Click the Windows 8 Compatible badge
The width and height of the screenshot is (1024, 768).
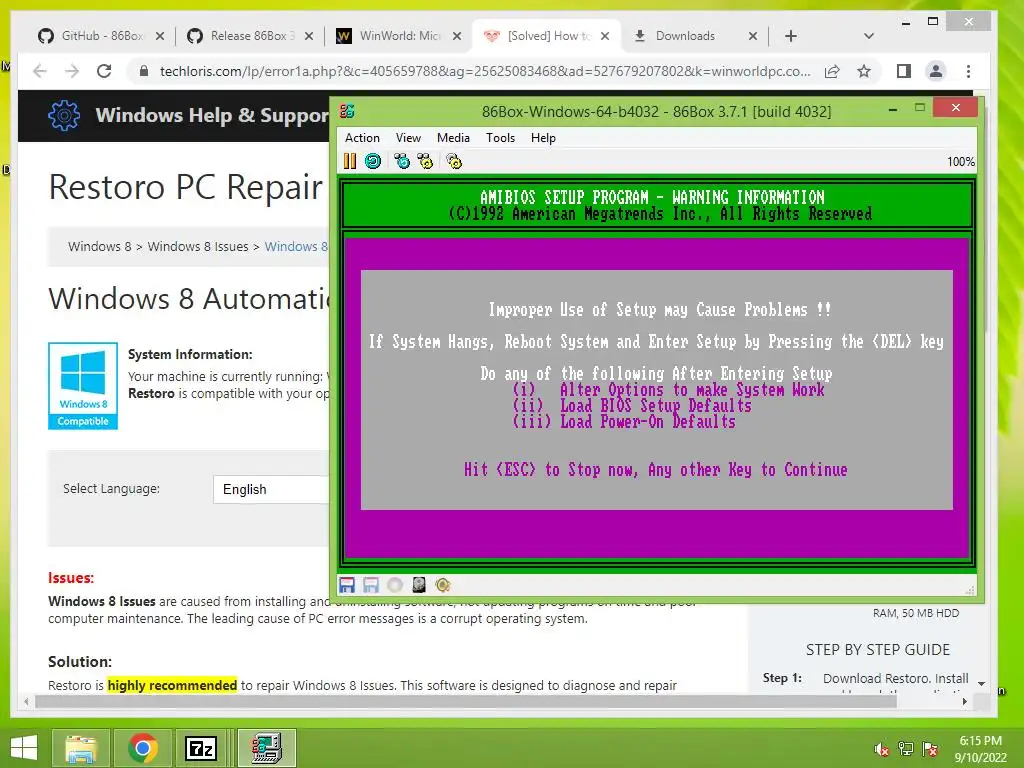[83, 386]
